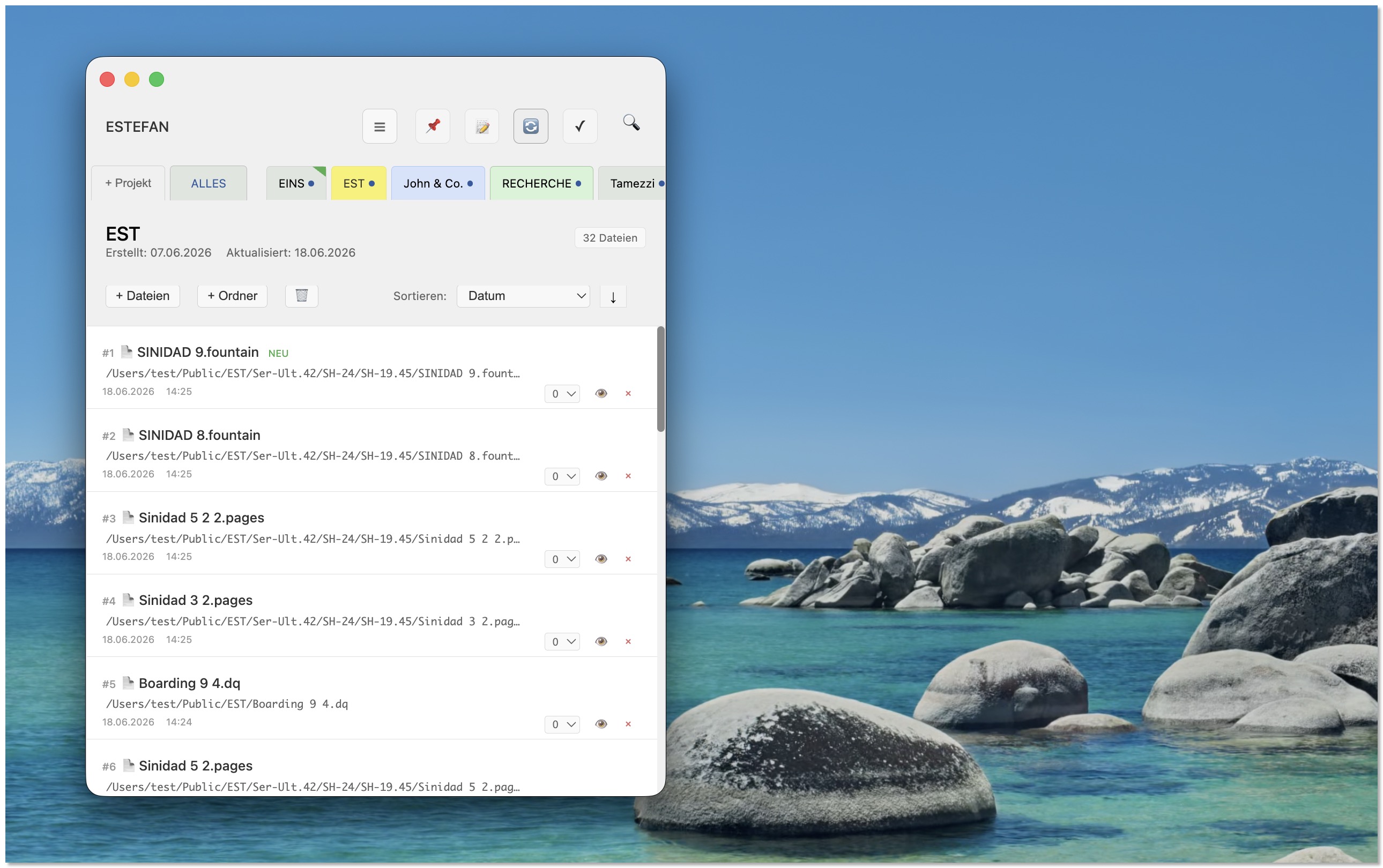Switch to the RECHERCHE tab
Image resolution: width=1383 pixels, height=868 pixels.
point(541,184)
